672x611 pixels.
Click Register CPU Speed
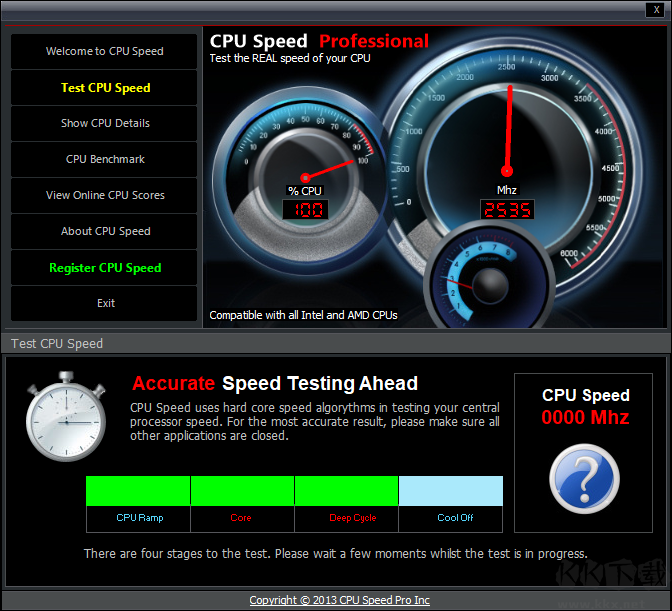click(x=104, y=268)
